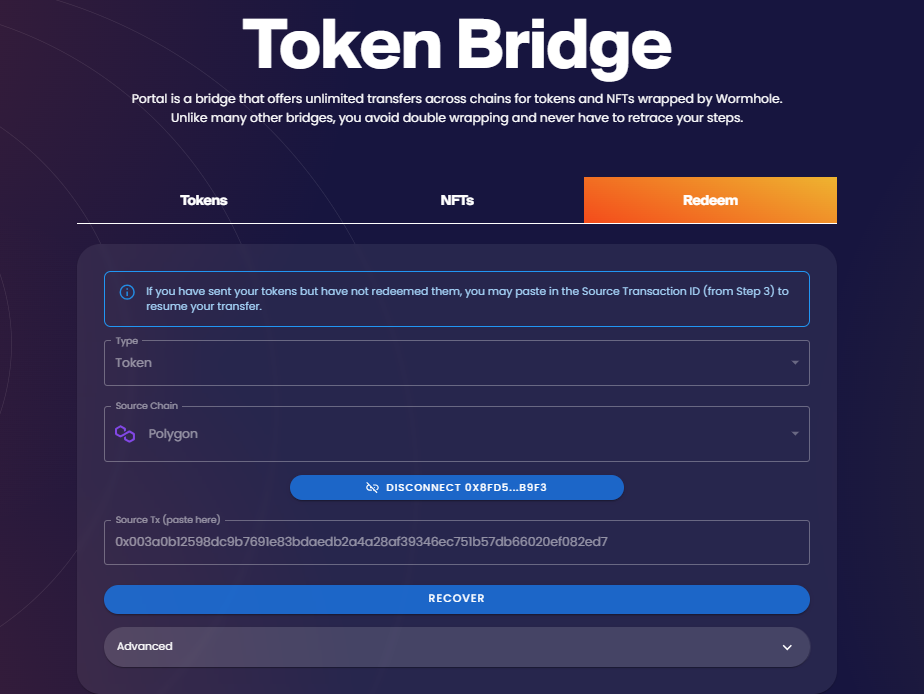The height and width of the screenshot is (694, 924).
Task: Click the "Source Tx (paste here)" field label
Action: pyautogui.click(x=168, y=520)
